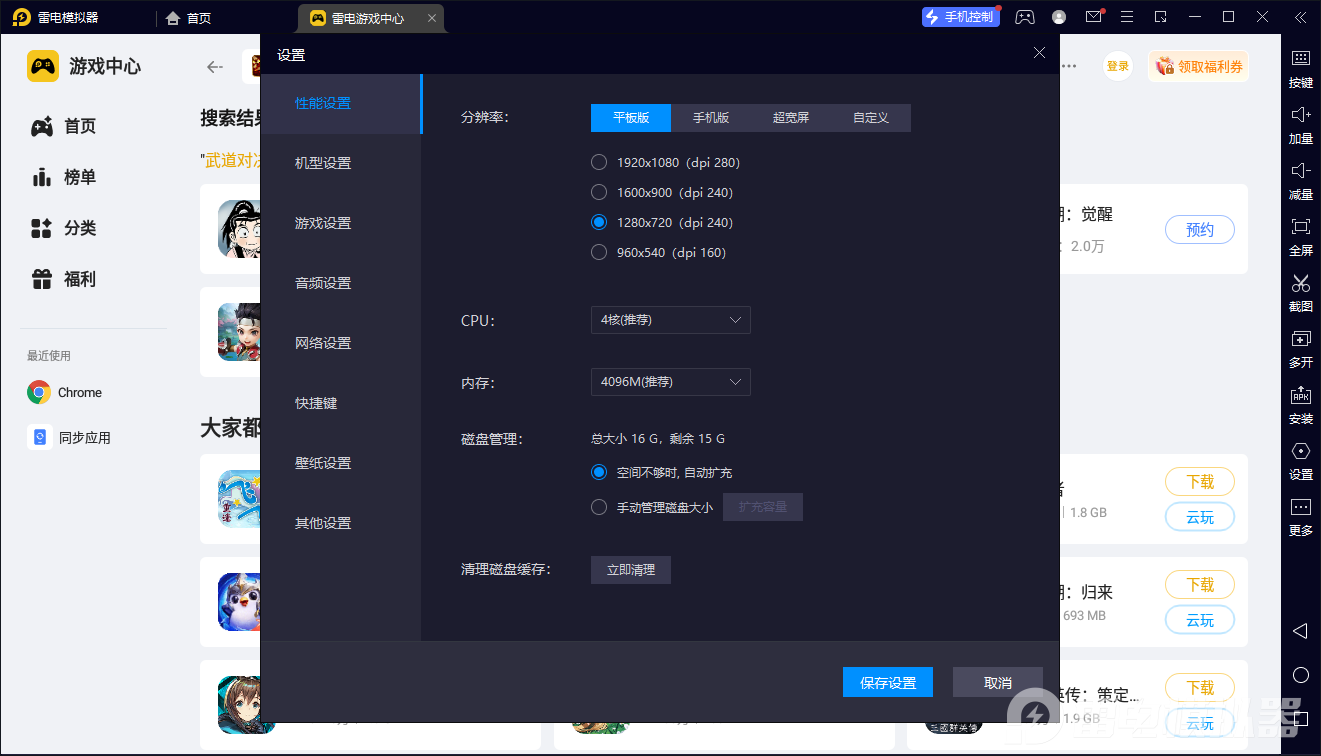Viewport: 1321px width, 756px height.
Task: Open the CPU cores dropdown
Action: pos(670,320)
